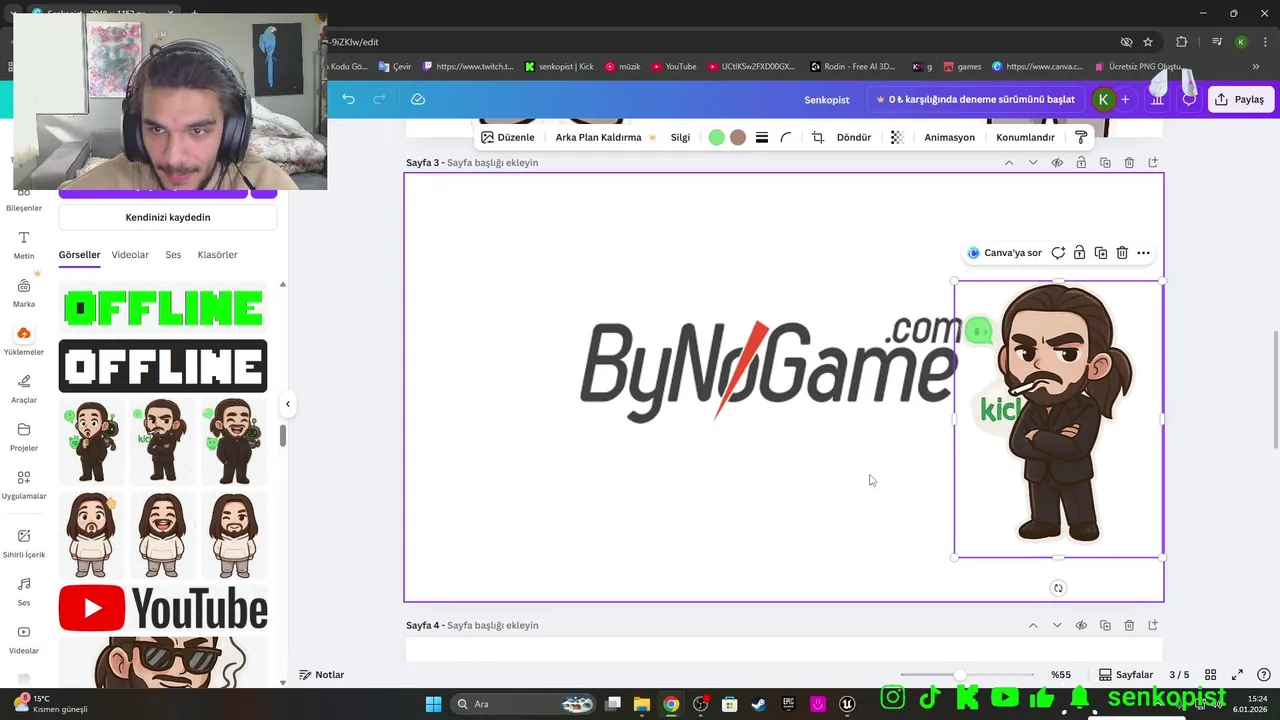1280x720 pixels.
Task: Click the rotate handle below the sticker
Action: tap(1058, 588)
